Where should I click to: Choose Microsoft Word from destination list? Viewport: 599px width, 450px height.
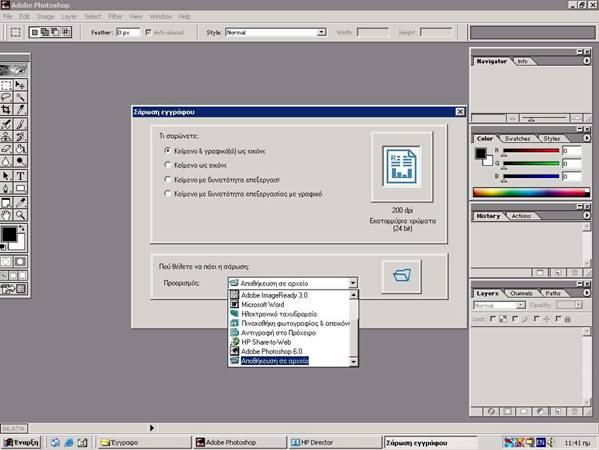click(x=289, y=304)
